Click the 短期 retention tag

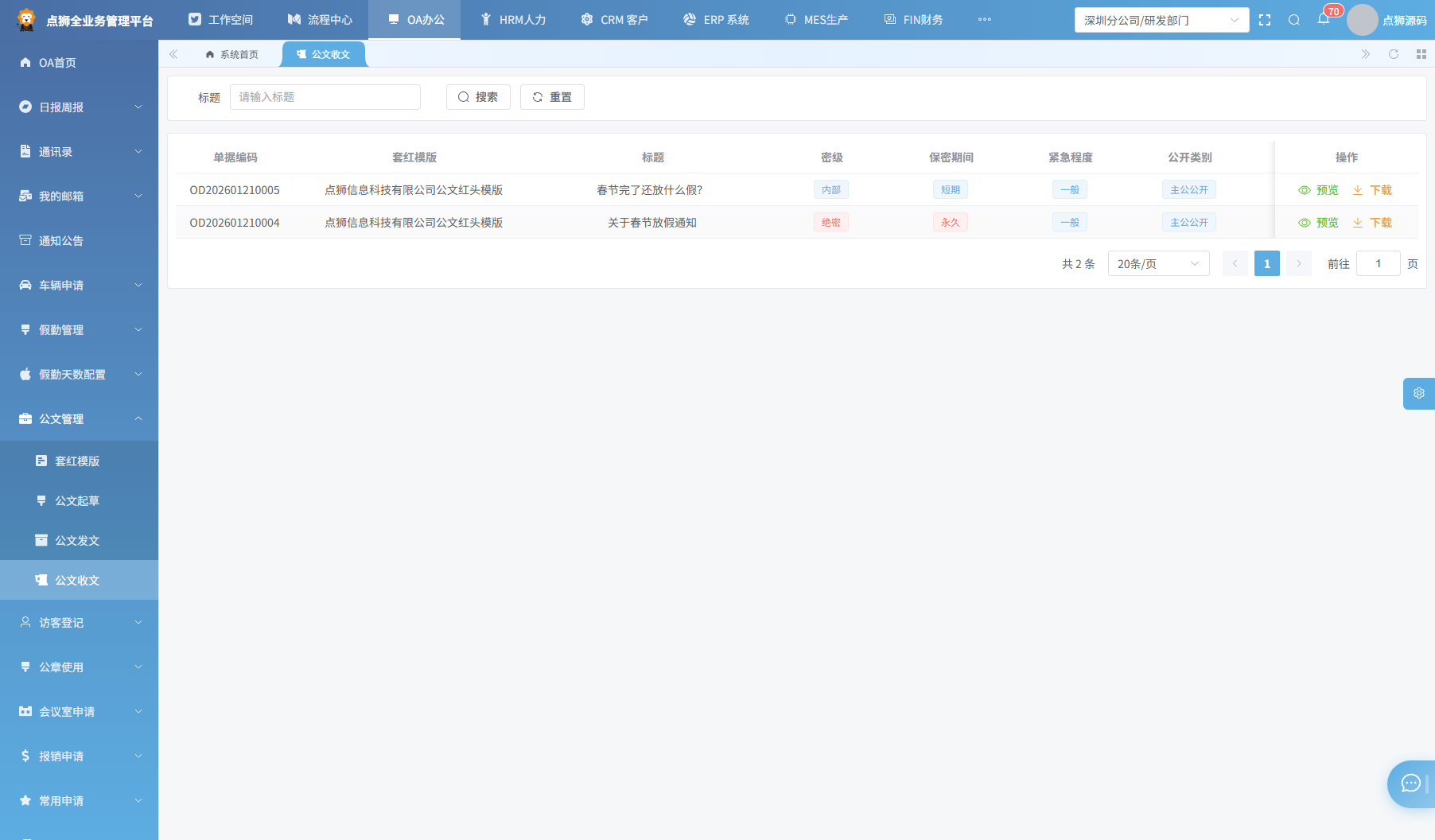click(951, 190)
